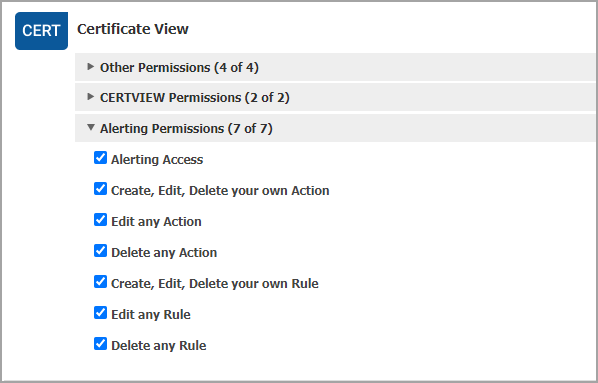The width and height of the screenshot is (598, 383).
Task: Collapse the Alerting Permissions triangle arrow
Action: (x=90, y=127)
